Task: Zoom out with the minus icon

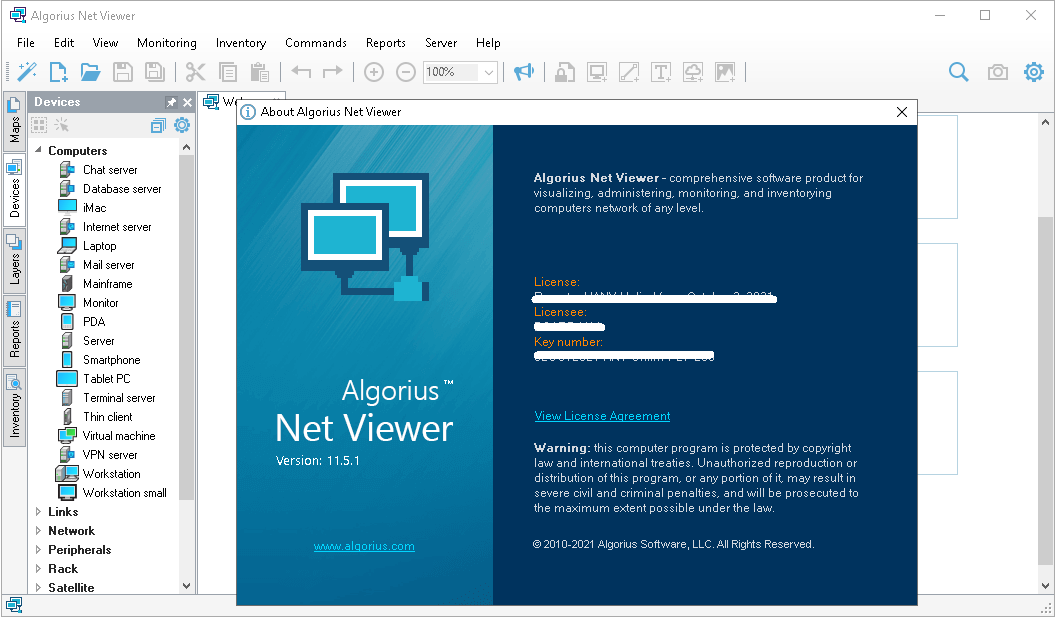Action: [x=406, y=71]
